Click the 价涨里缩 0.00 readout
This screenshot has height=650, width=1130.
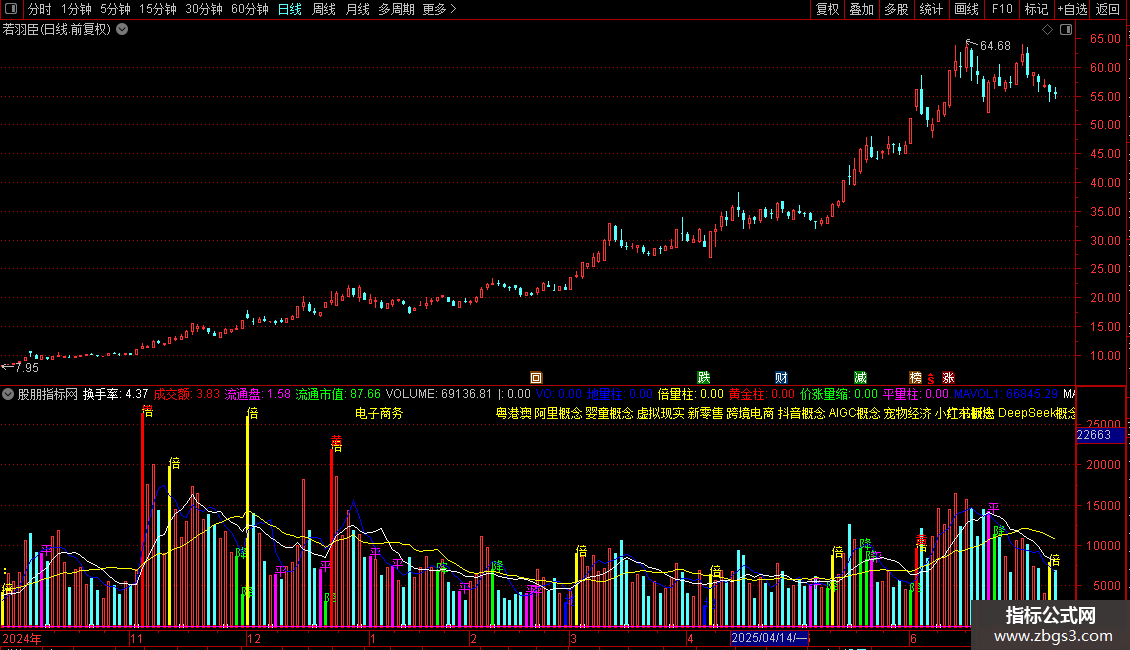coord(839,394)
